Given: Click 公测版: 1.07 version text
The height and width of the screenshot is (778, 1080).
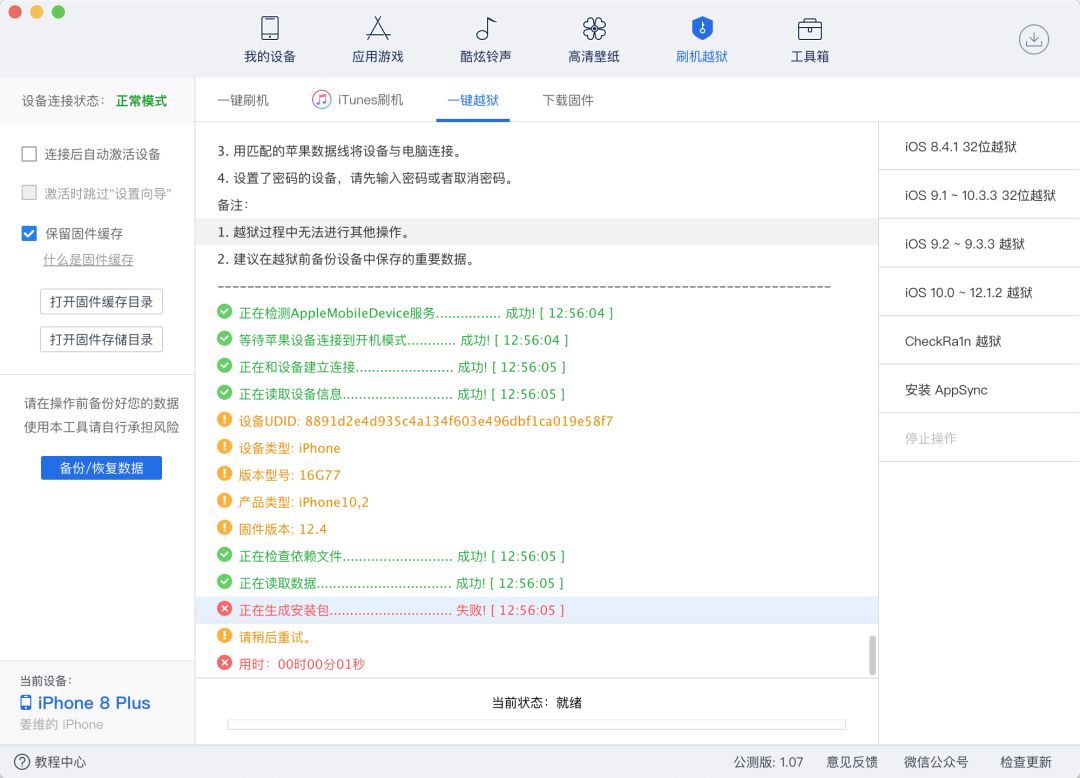Looking at the screenshot, I should point(768,762).
